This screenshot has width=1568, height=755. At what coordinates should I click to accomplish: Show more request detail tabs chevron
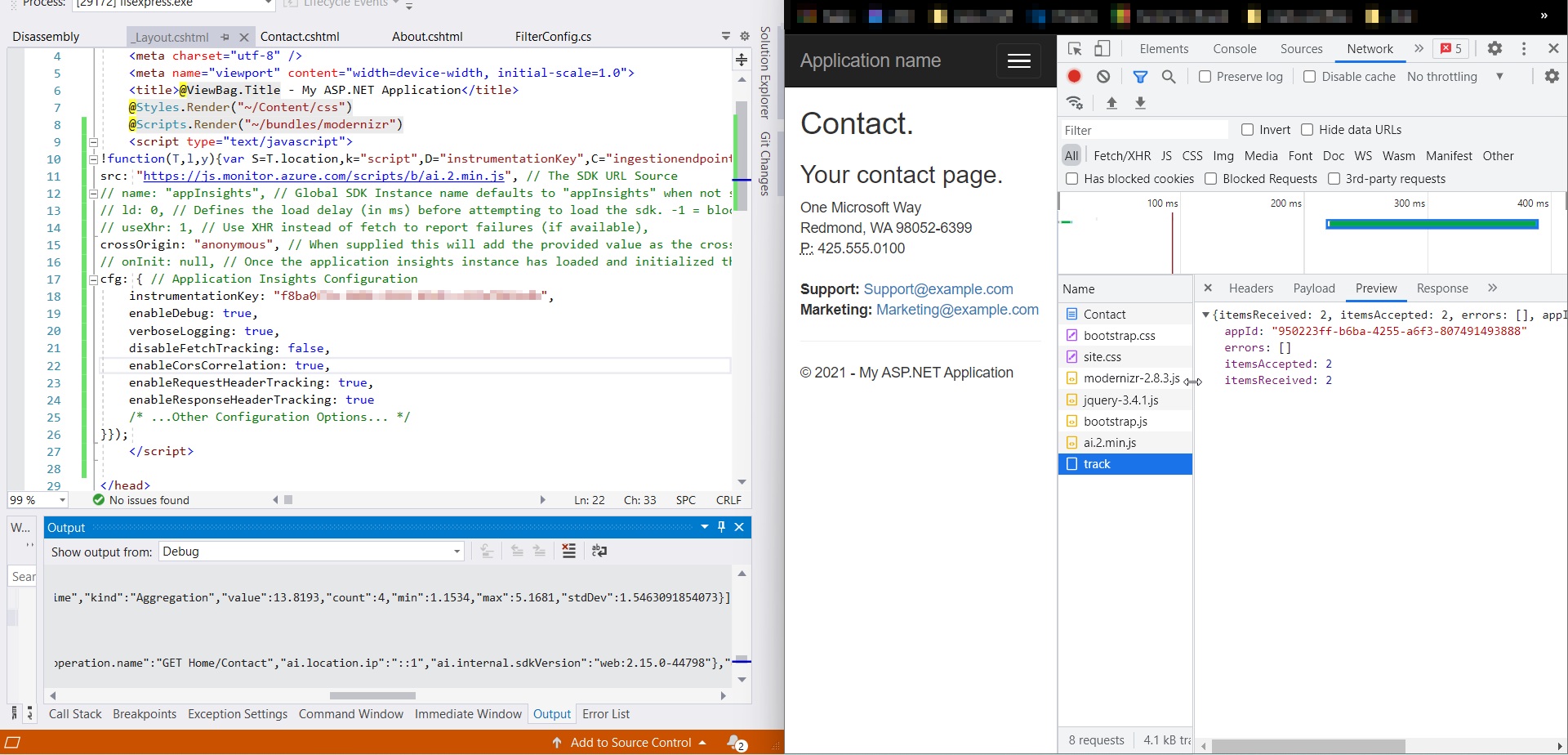coord(1493,288)
